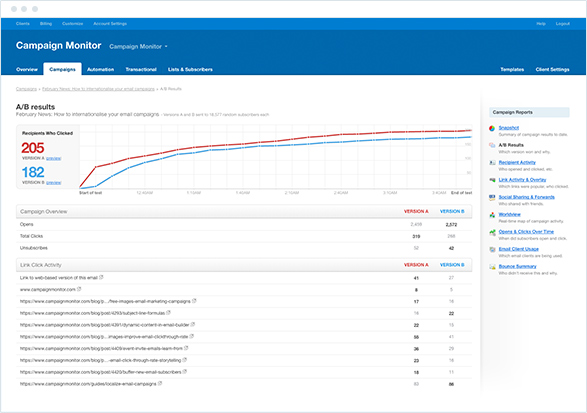
Task: Click the Worldview icon
Action: tap(492, 215)
